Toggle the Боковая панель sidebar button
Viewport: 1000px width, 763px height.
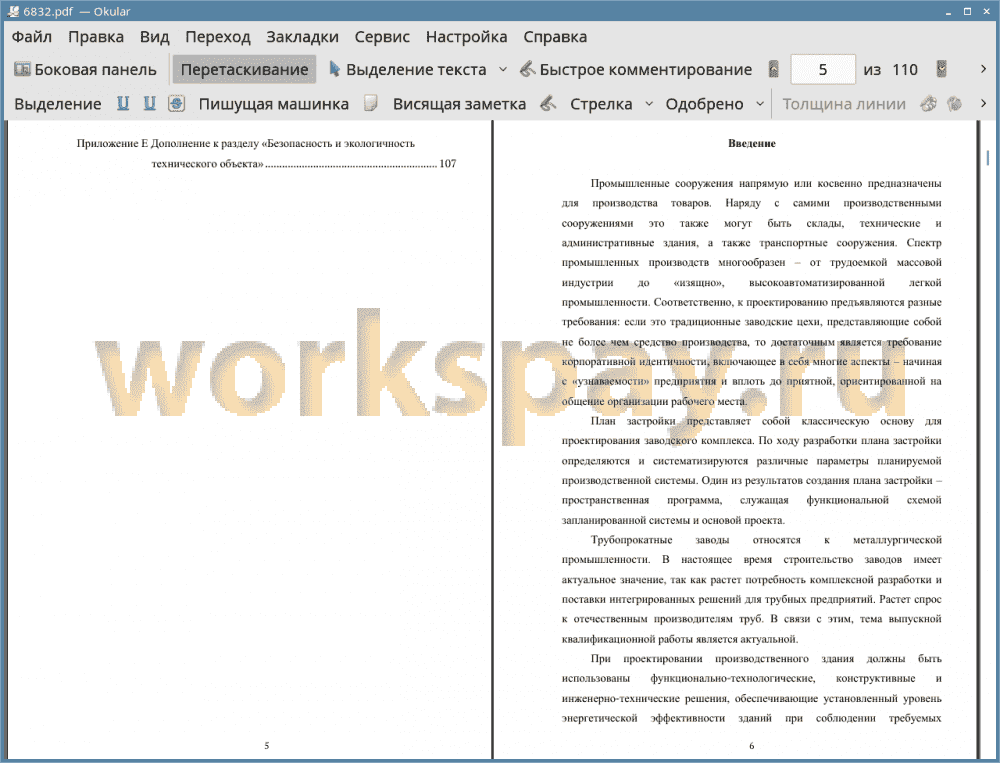[x=85, y=70]
